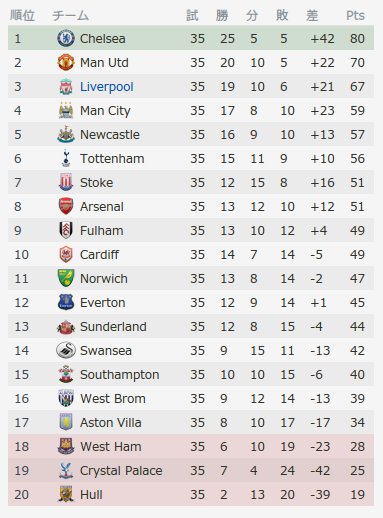Click the Everton club crest

point(66,302)
